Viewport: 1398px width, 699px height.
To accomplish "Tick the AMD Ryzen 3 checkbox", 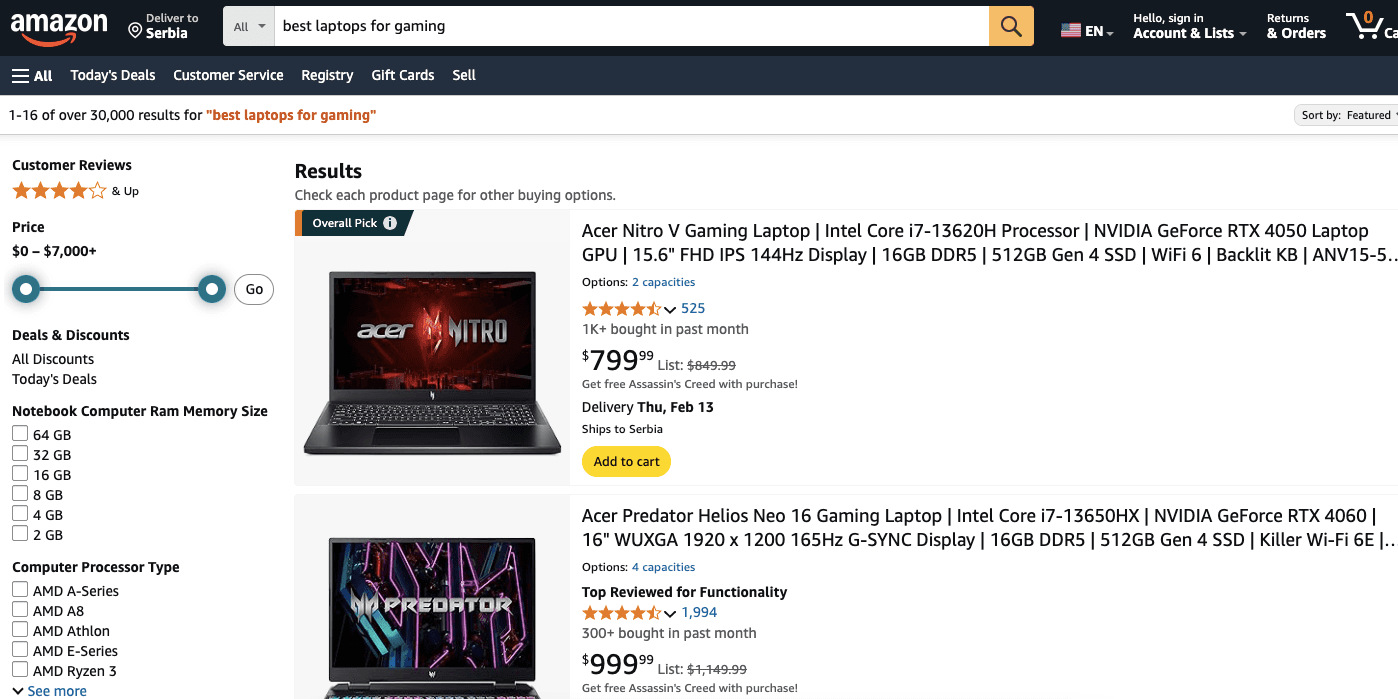I will tap(20, 670).
